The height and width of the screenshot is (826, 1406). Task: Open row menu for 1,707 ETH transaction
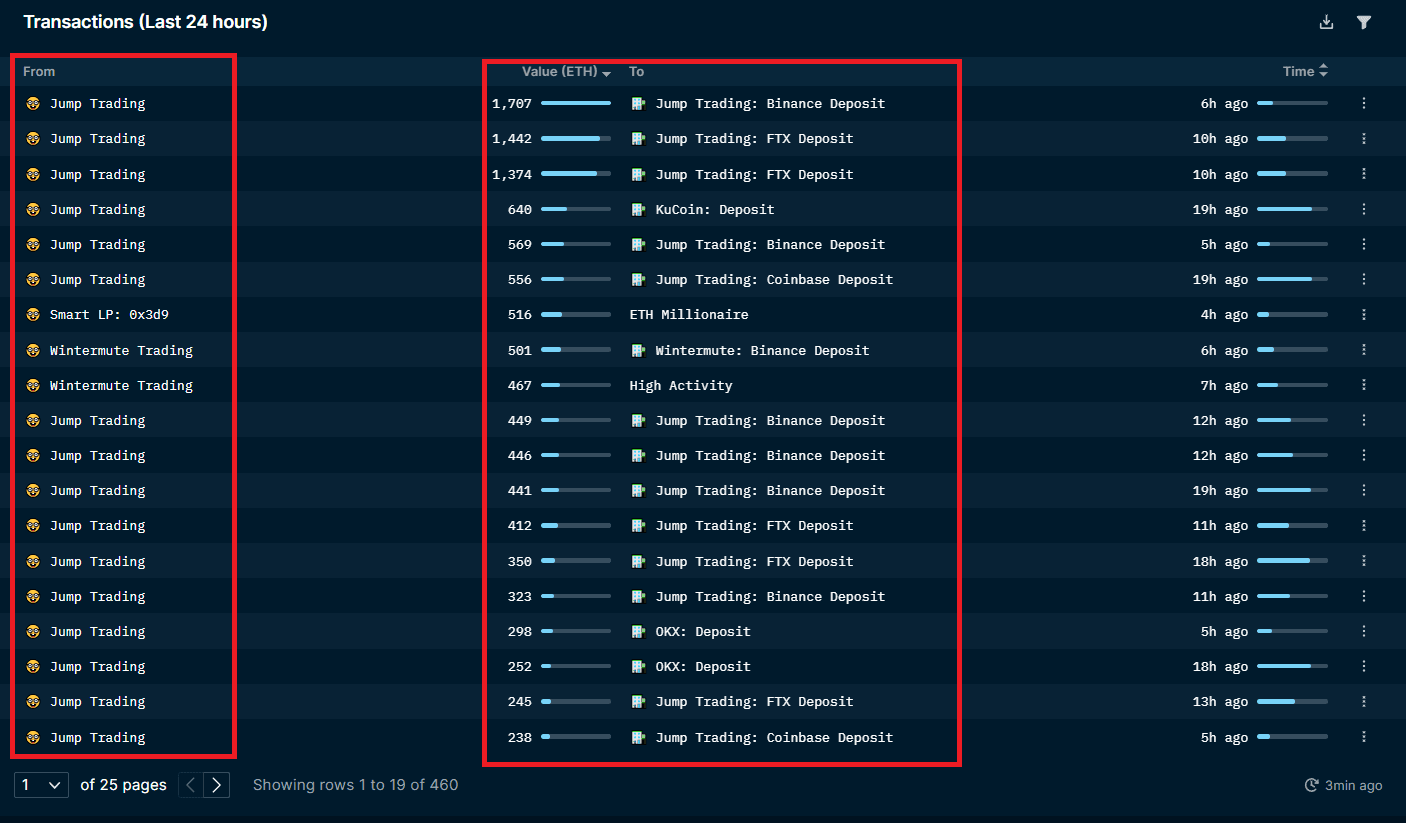click(x=1364, y=103)
